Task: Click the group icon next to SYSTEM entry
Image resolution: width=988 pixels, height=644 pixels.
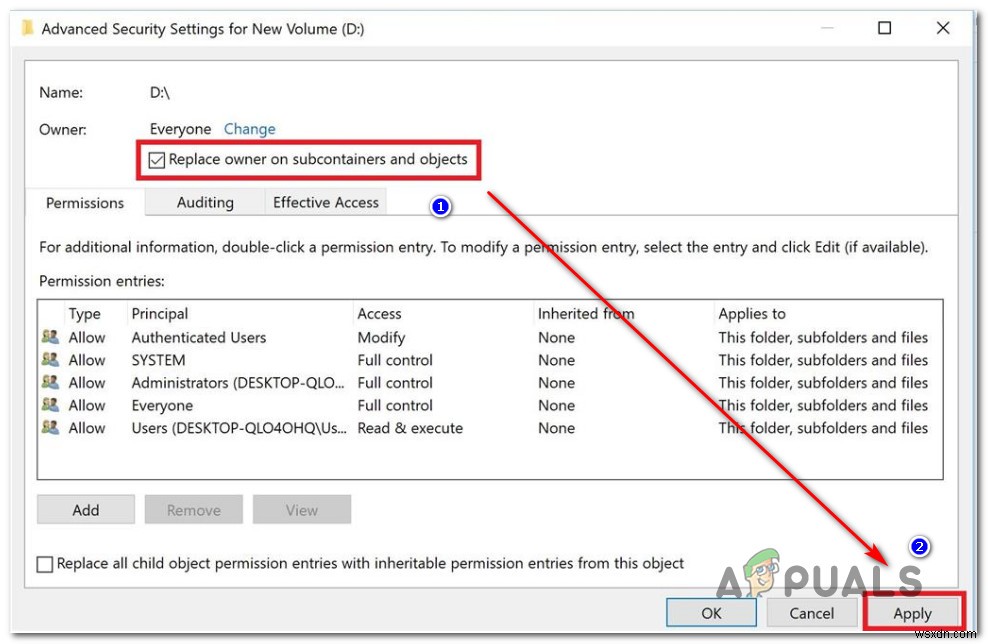Action: (50, 360)
